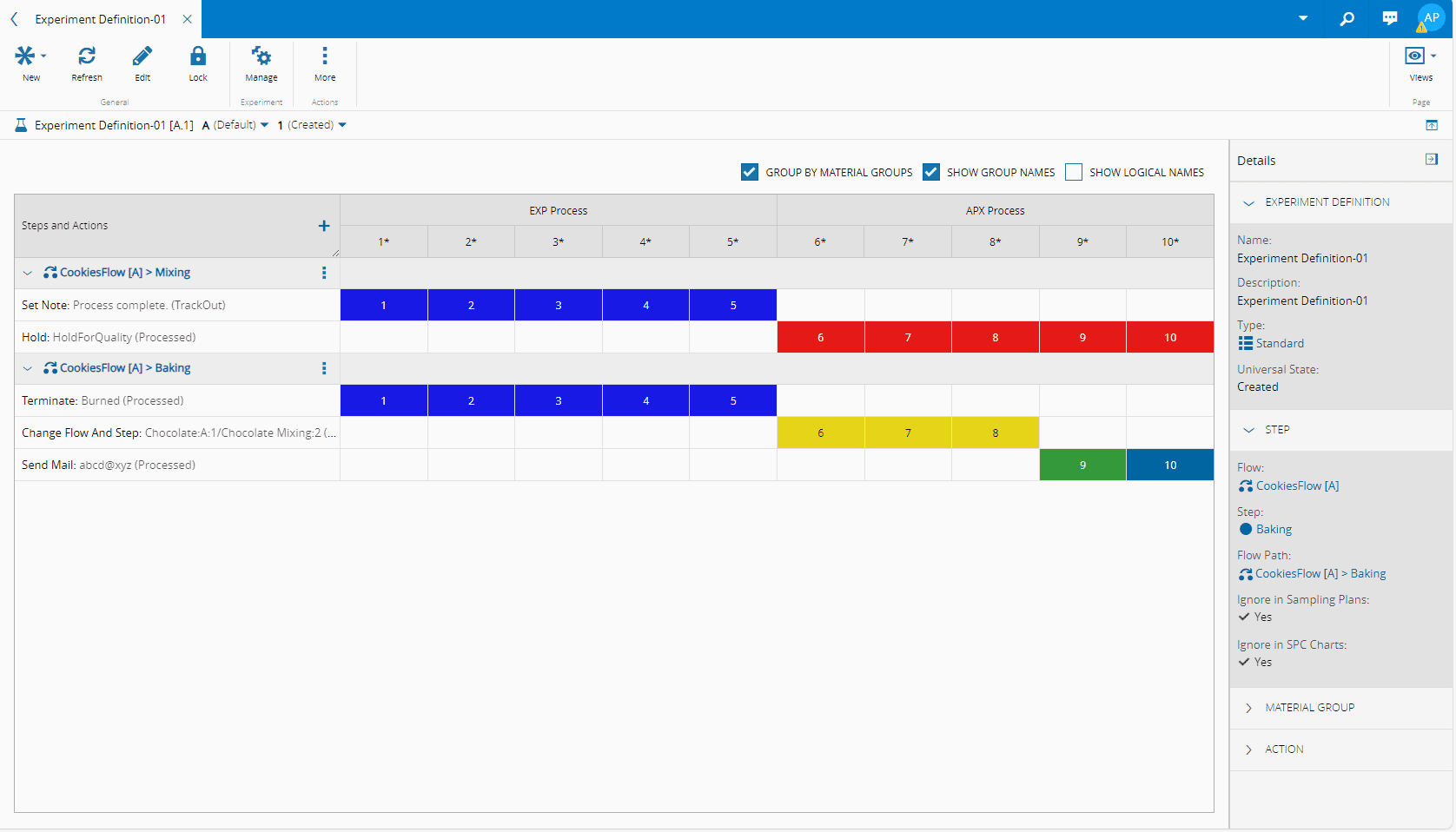Expand the Action section in Details
This screenshot has width=1456, height=832.
[1284, 749]
